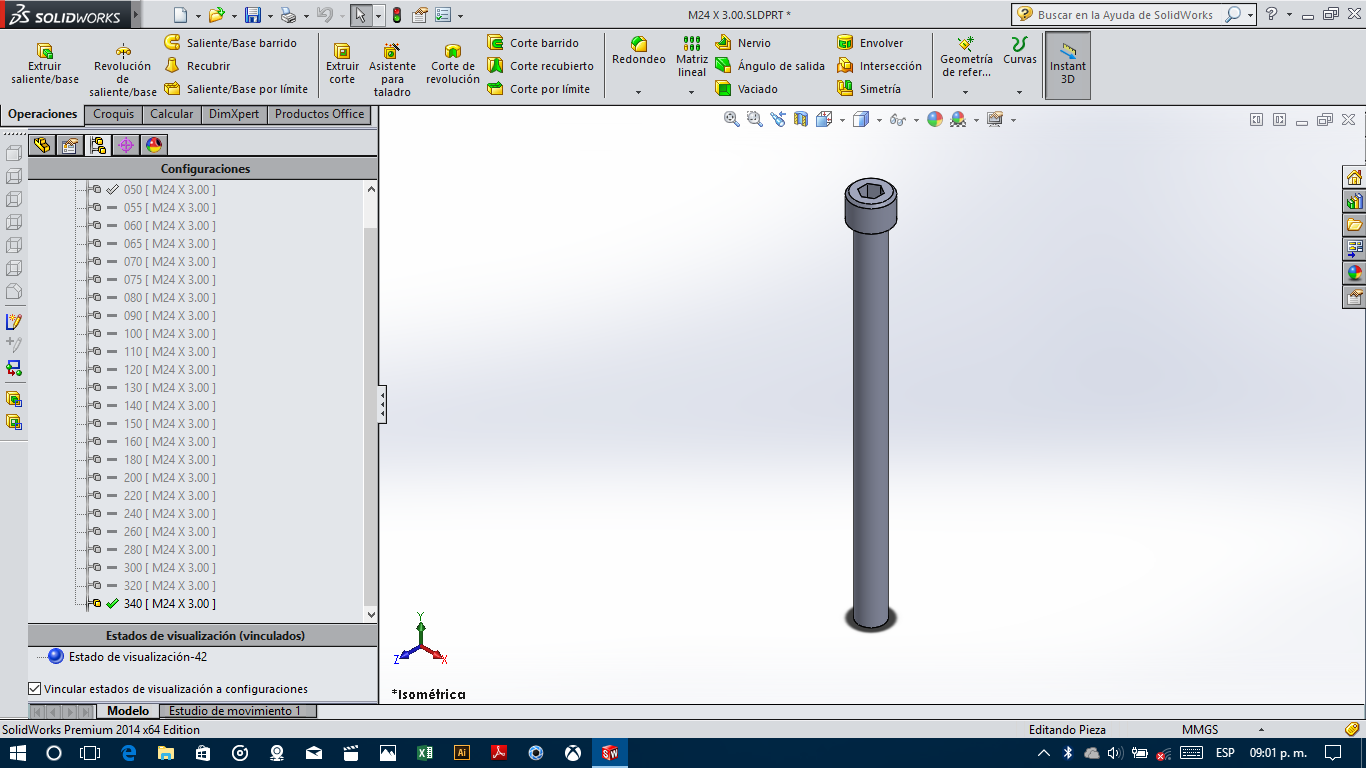Switch to Estudio de movimiento 1 tab
1366x768 pixels.
[x=237, y=711]
